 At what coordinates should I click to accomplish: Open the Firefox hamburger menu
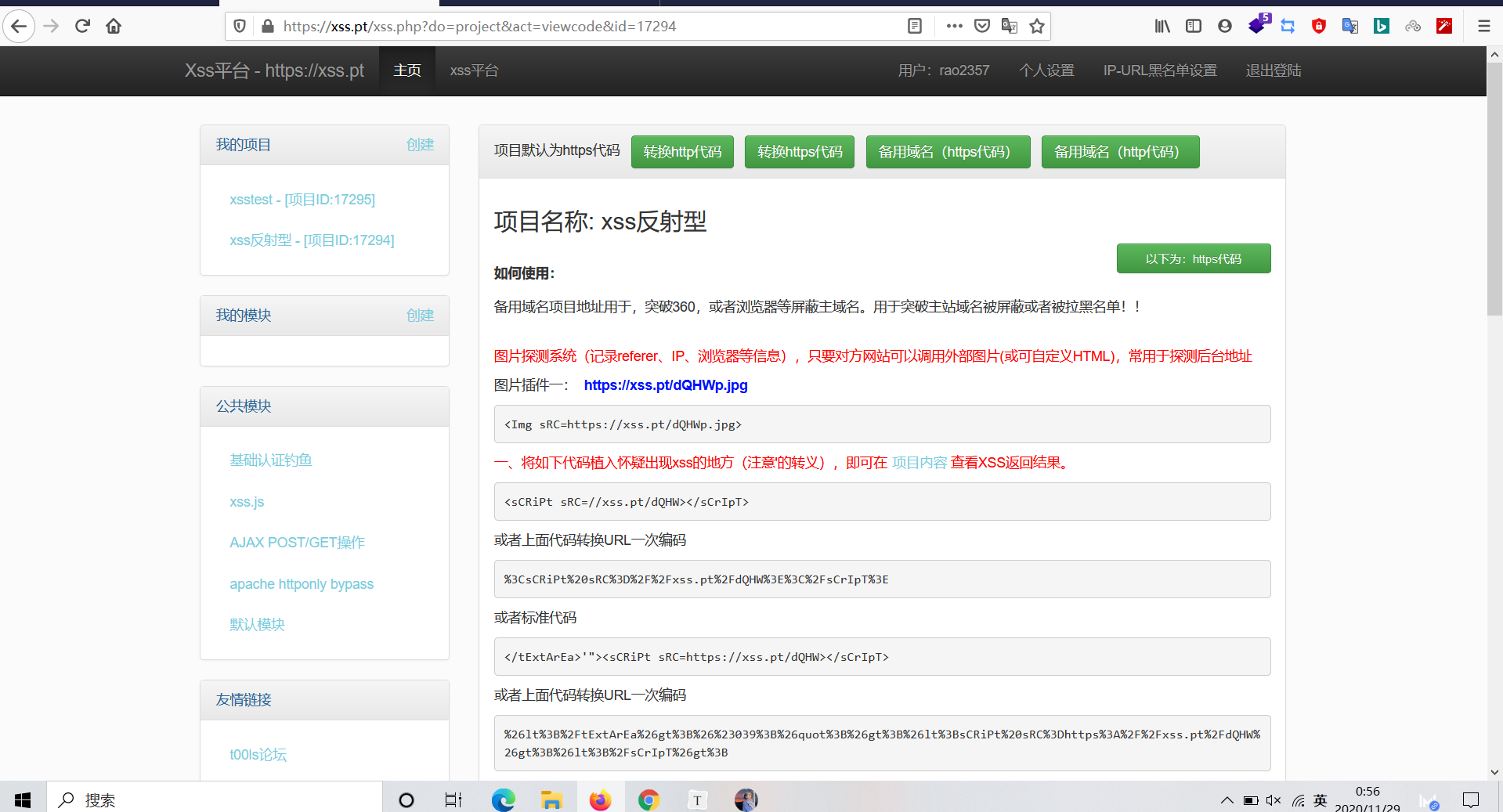1483,27
